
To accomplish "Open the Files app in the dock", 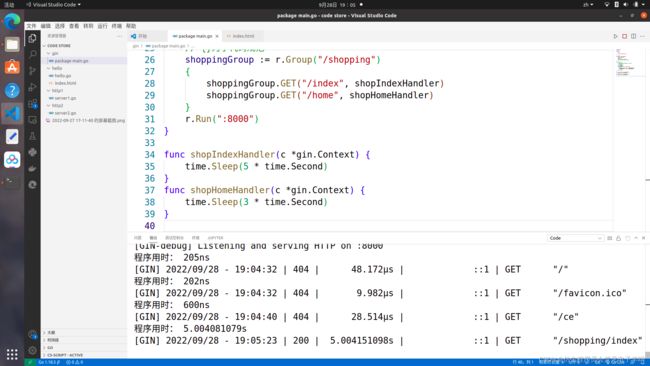I will point(12,44).
